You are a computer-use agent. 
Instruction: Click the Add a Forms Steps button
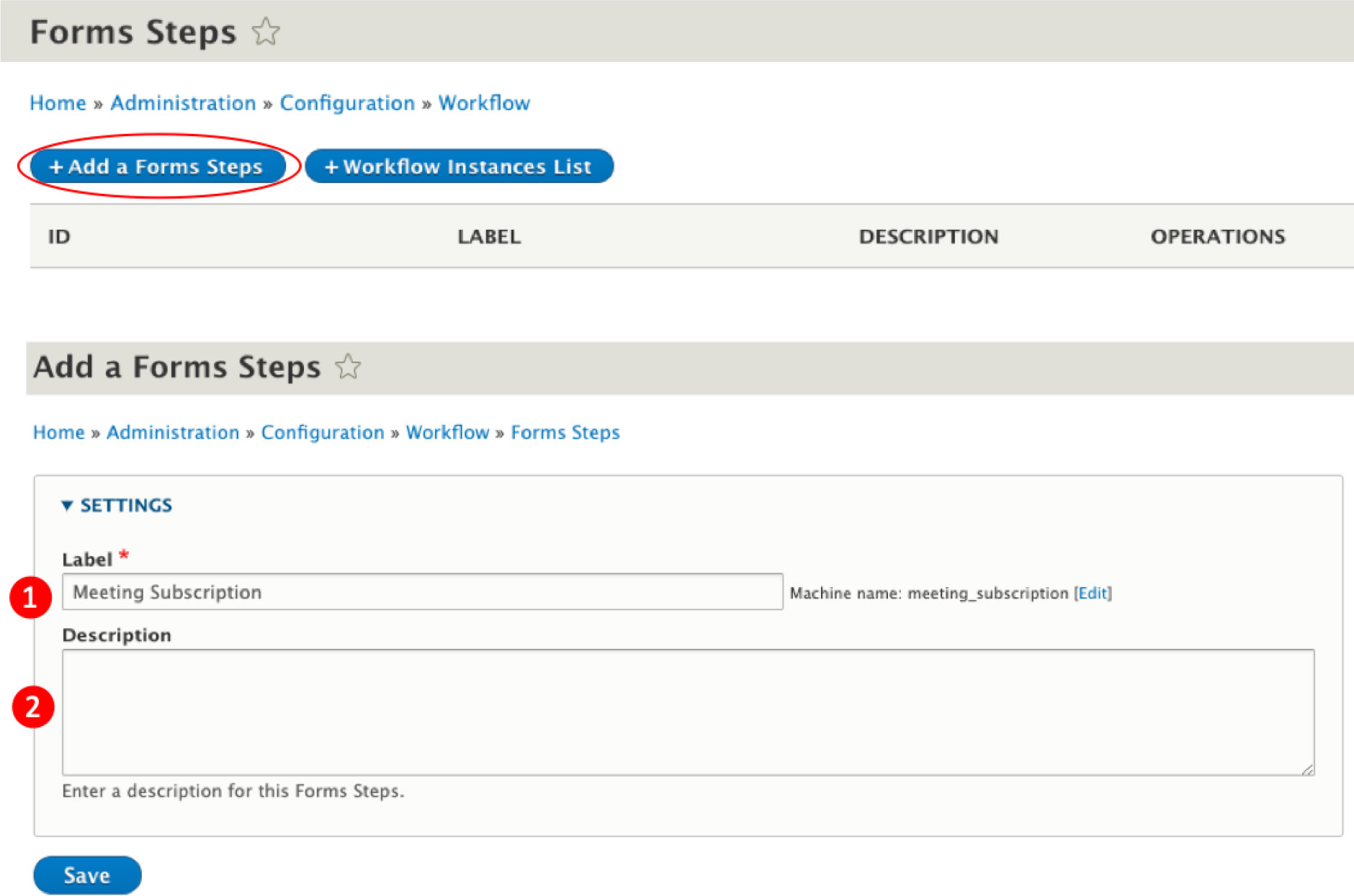(158, 166)
